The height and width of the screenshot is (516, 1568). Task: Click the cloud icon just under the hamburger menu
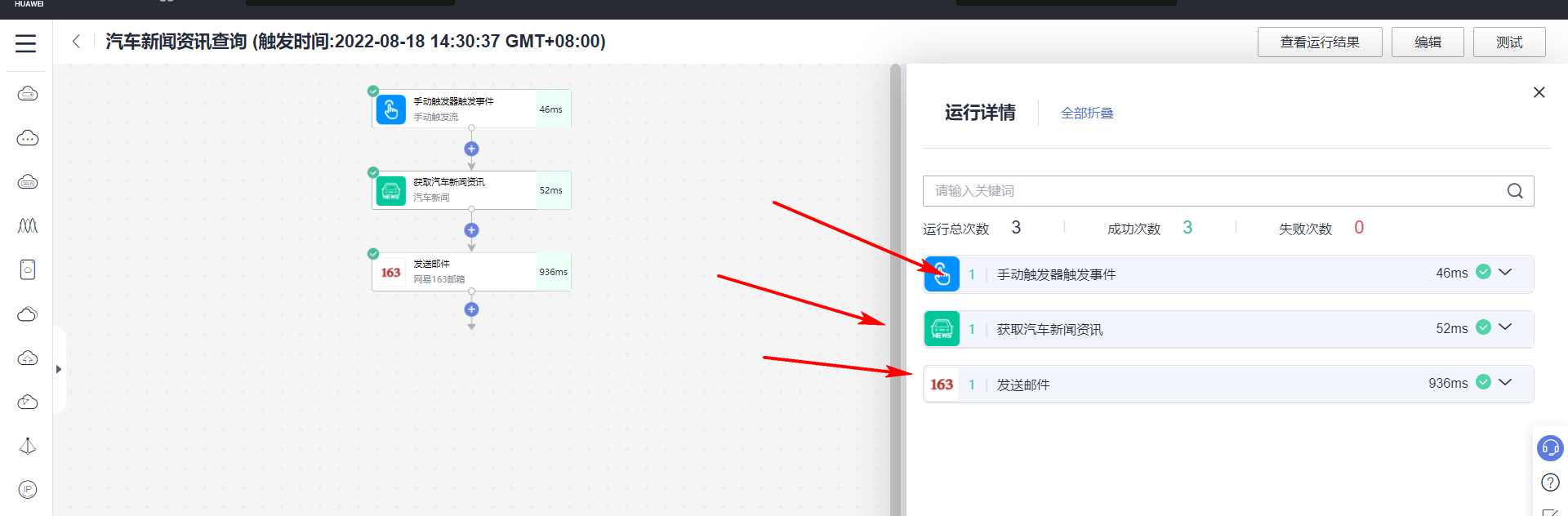tap(28, 94)
